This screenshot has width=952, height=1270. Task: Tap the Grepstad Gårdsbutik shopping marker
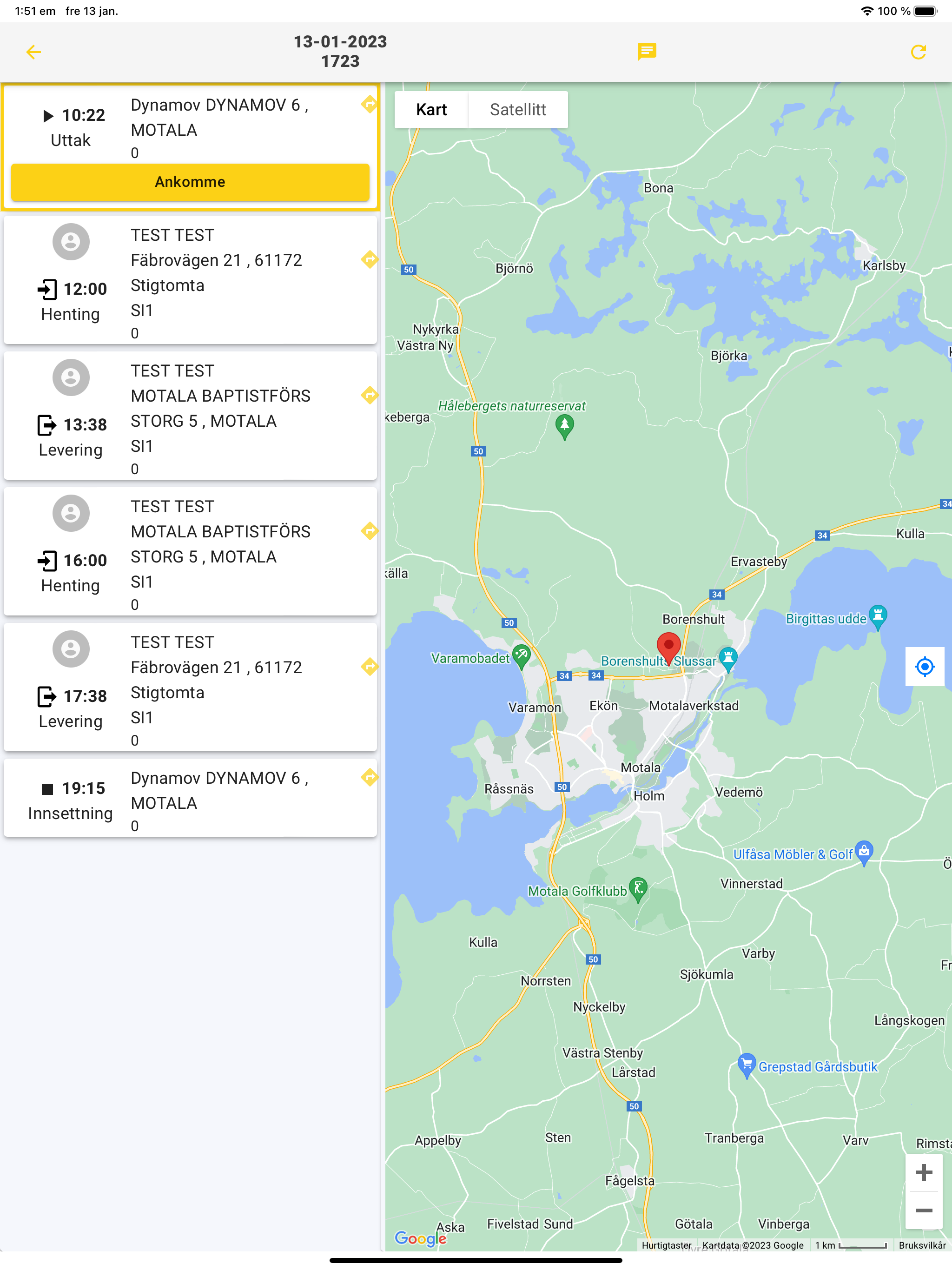tap(746, 1065)
